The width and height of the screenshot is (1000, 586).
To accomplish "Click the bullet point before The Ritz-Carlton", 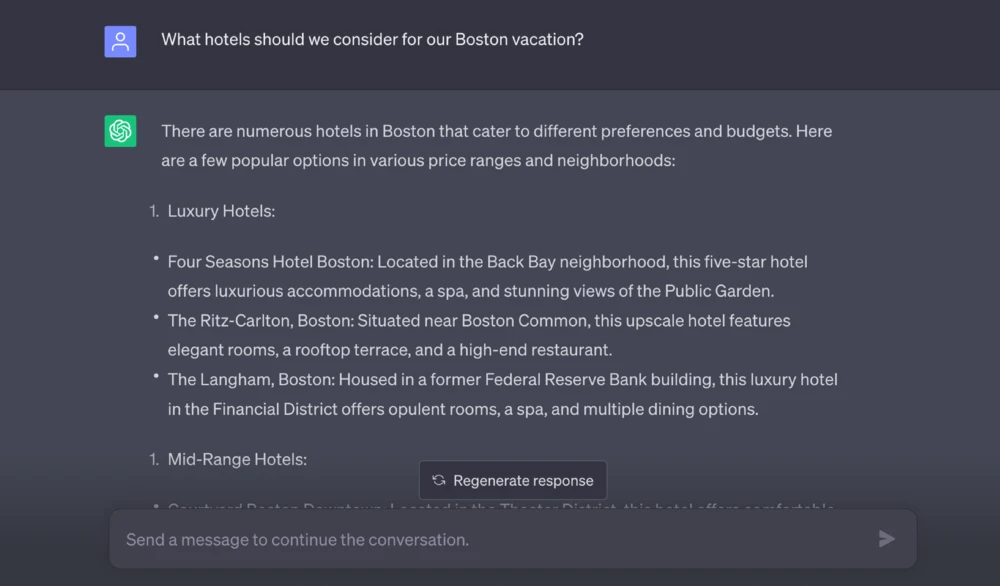I will (156, 318).
